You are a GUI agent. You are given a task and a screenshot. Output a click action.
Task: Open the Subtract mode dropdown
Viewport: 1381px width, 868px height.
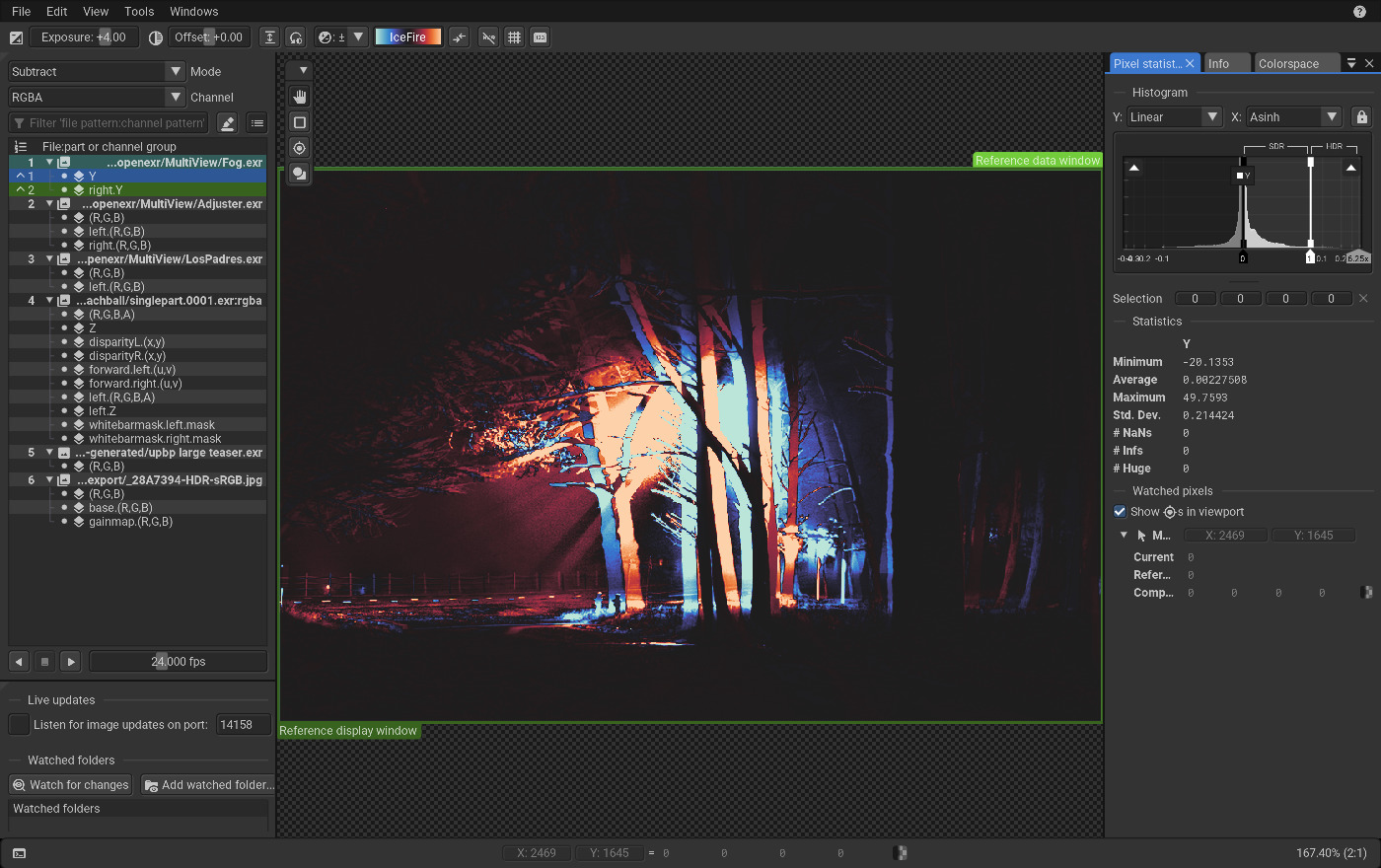pos(97,72)
